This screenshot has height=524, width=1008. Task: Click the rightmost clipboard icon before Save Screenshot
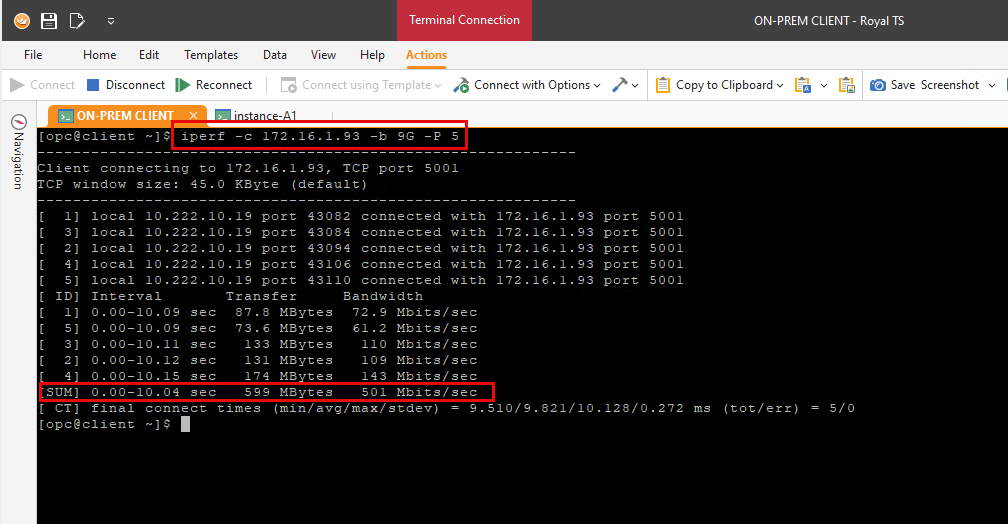[x=846, y=85]
